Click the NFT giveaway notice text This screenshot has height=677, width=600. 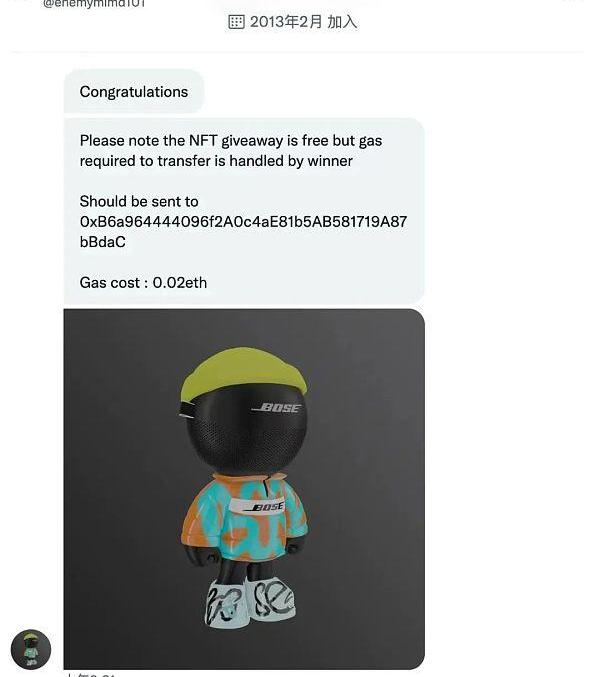(231, 151)
